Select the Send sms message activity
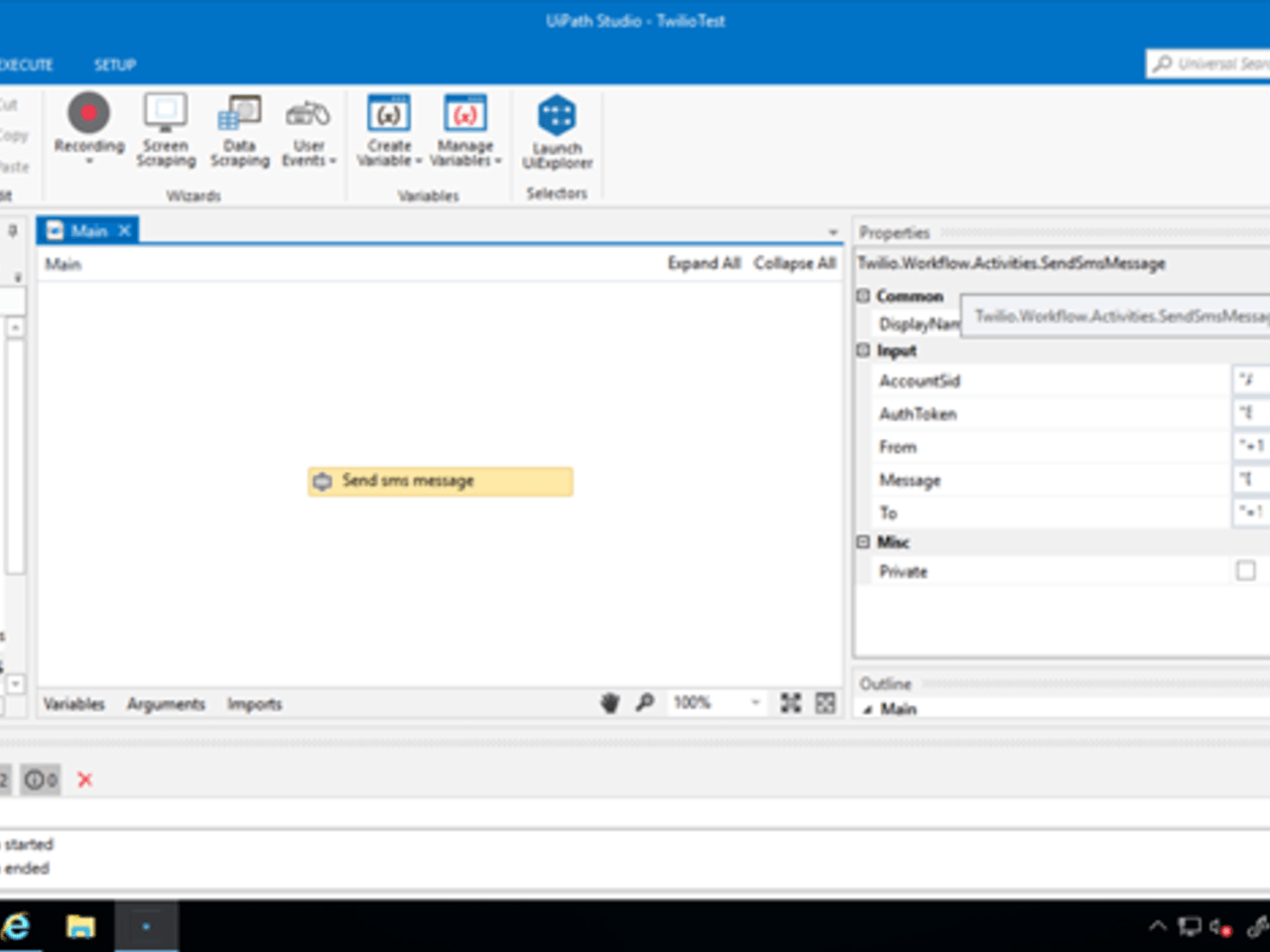The image size is (1270, 952). click(x=441, y=482)
